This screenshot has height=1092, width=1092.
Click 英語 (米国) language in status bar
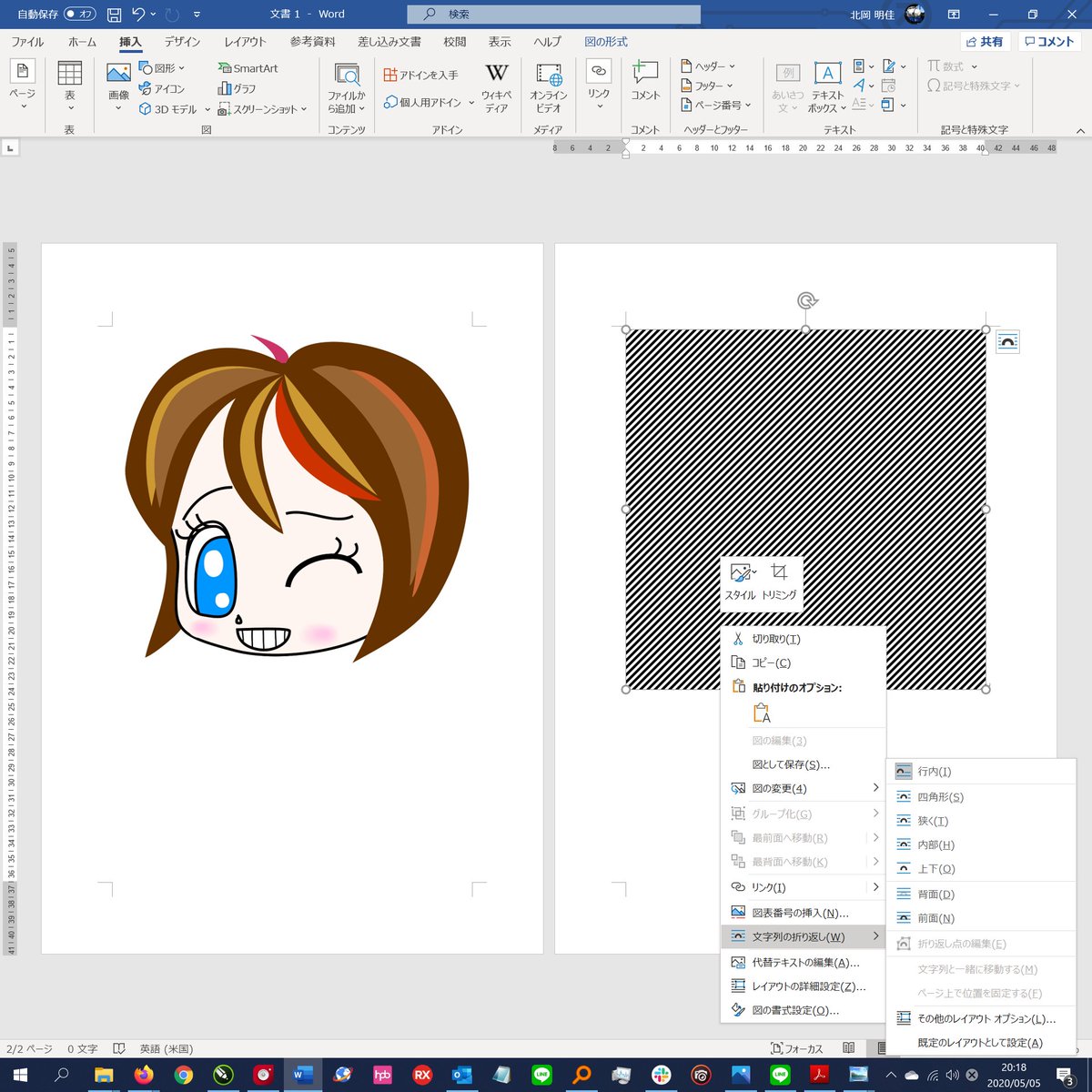click(166, 1048)
